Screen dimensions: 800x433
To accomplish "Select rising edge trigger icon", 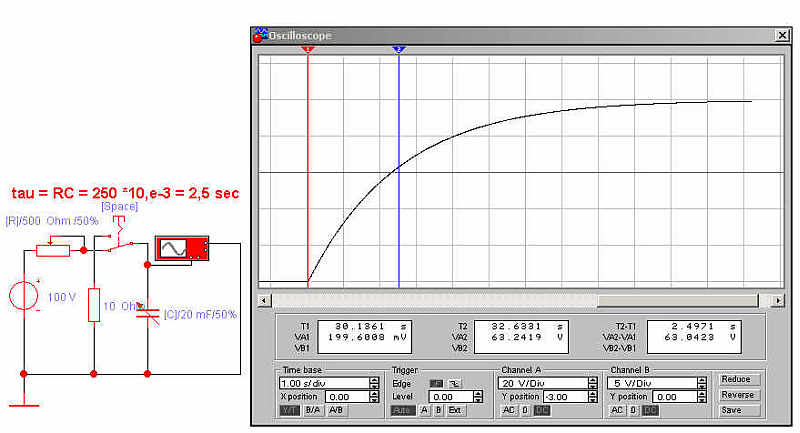I will coord(436,383).
